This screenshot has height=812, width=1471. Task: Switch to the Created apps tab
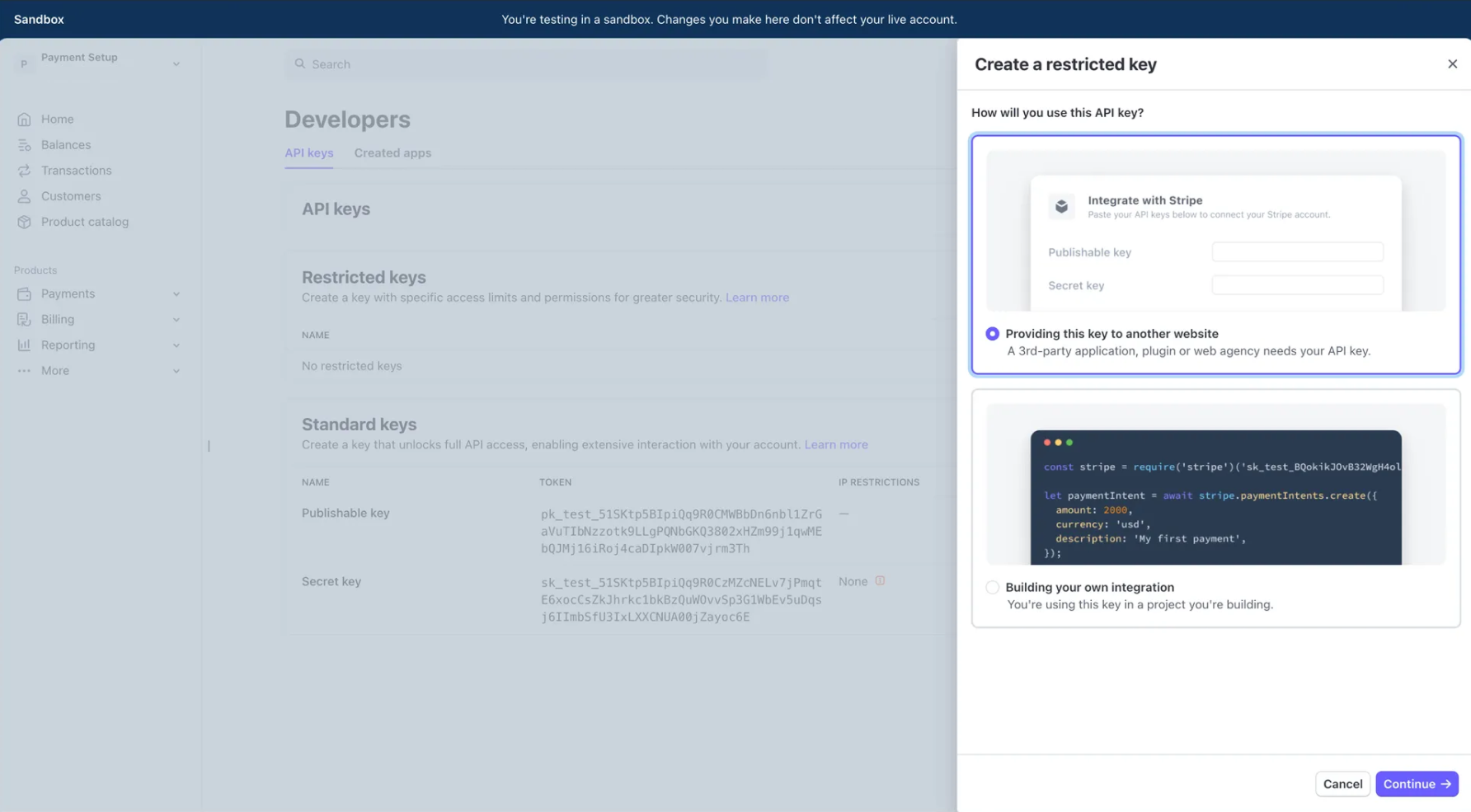tap(392, 153)
